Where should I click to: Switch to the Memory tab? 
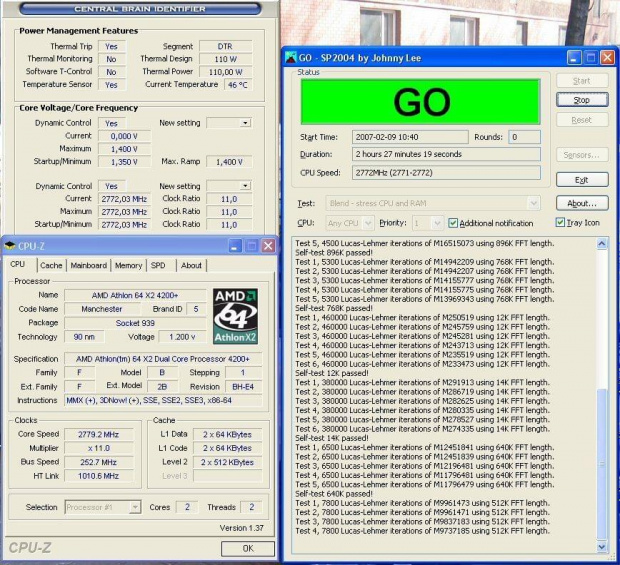point(128,265)
